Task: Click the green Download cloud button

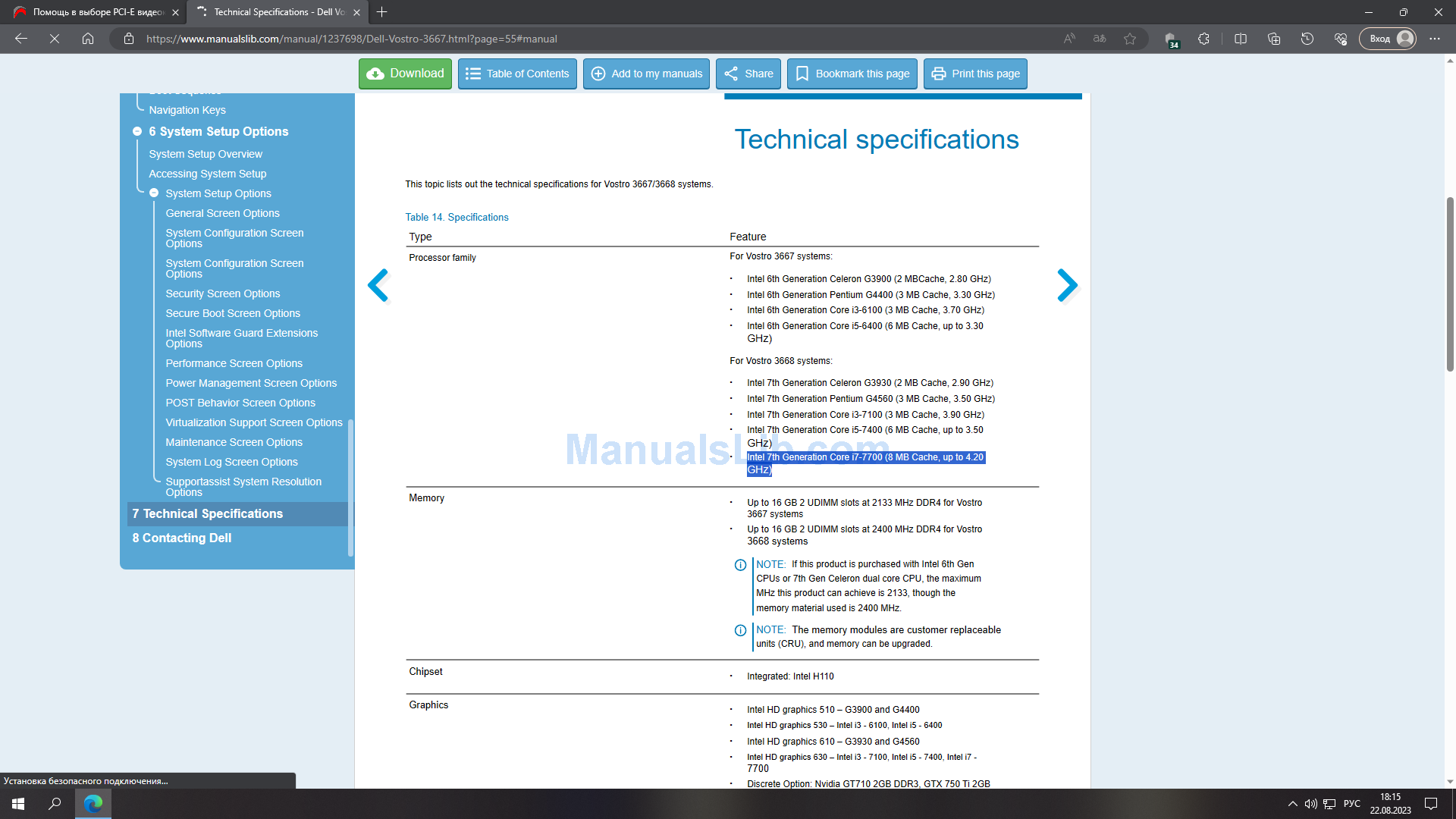Action: (x=405, y=74)
